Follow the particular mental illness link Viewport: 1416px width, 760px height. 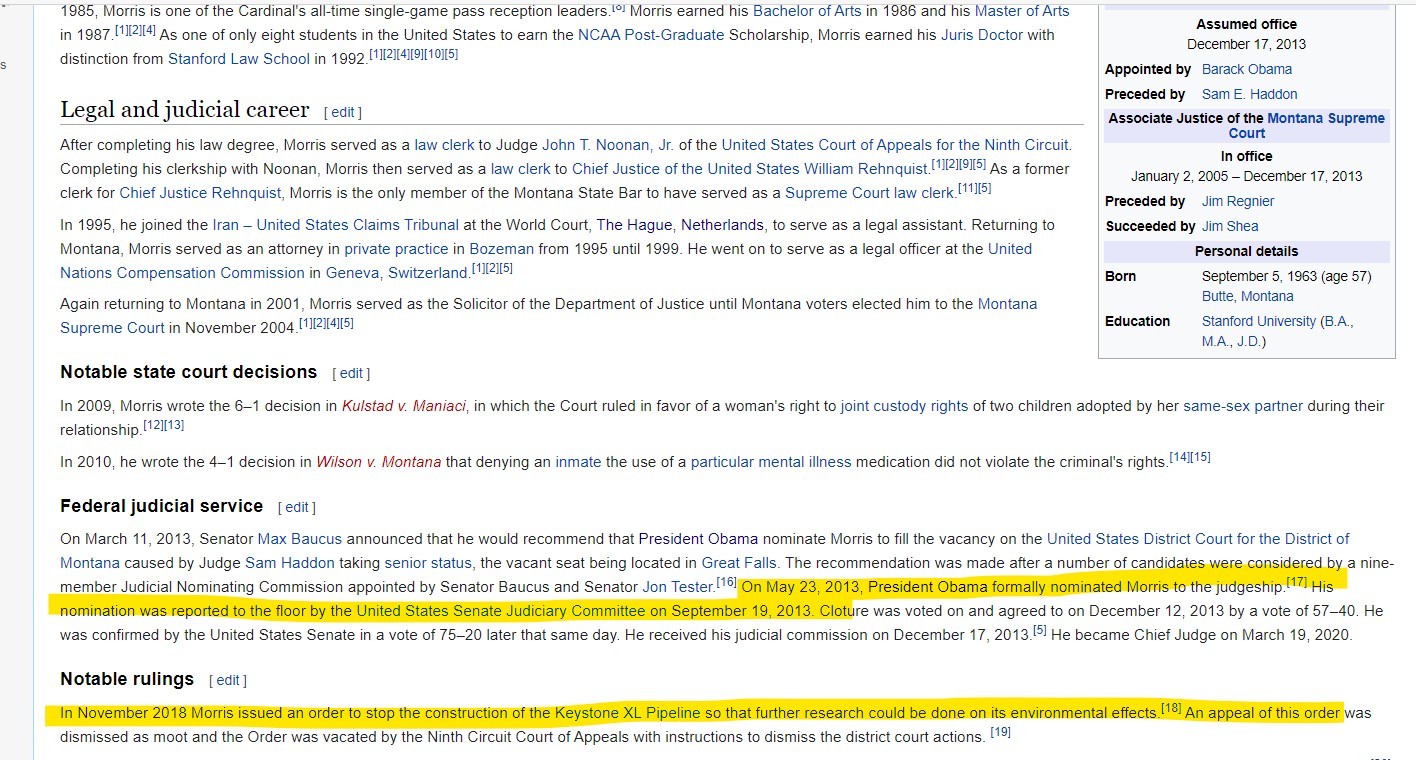click(x=771, y=461)
